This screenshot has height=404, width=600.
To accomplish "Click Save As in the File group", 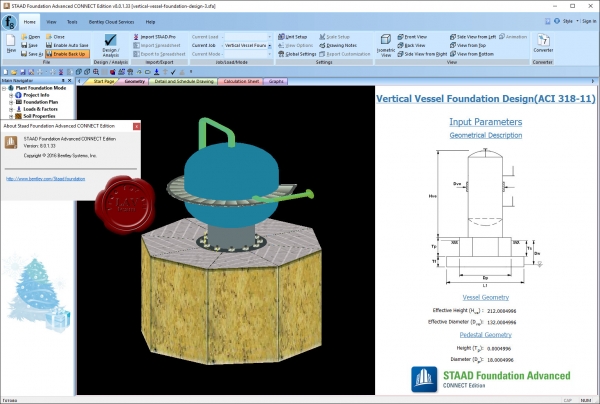I will tap(32, 54).
